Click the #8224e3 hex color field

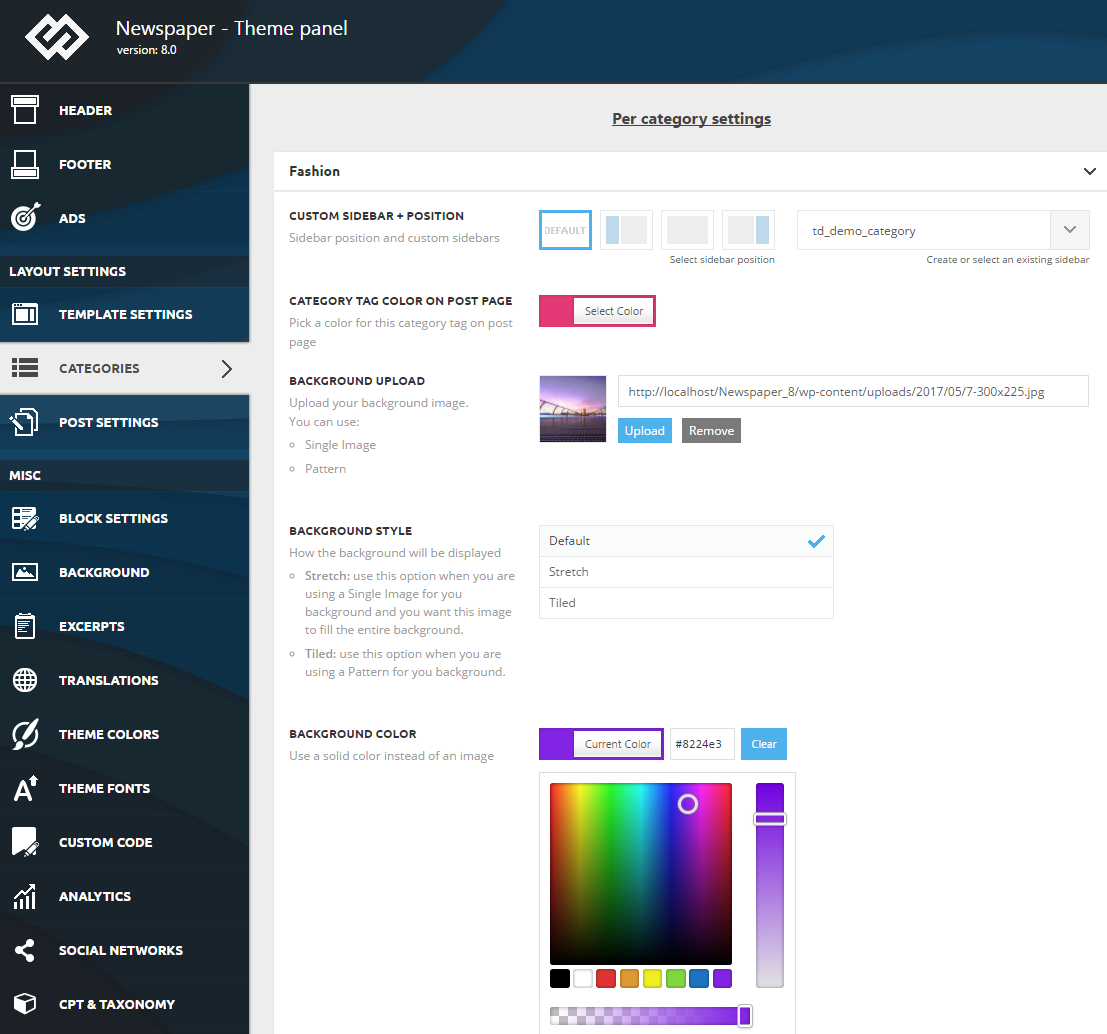(x=702, y=744)
